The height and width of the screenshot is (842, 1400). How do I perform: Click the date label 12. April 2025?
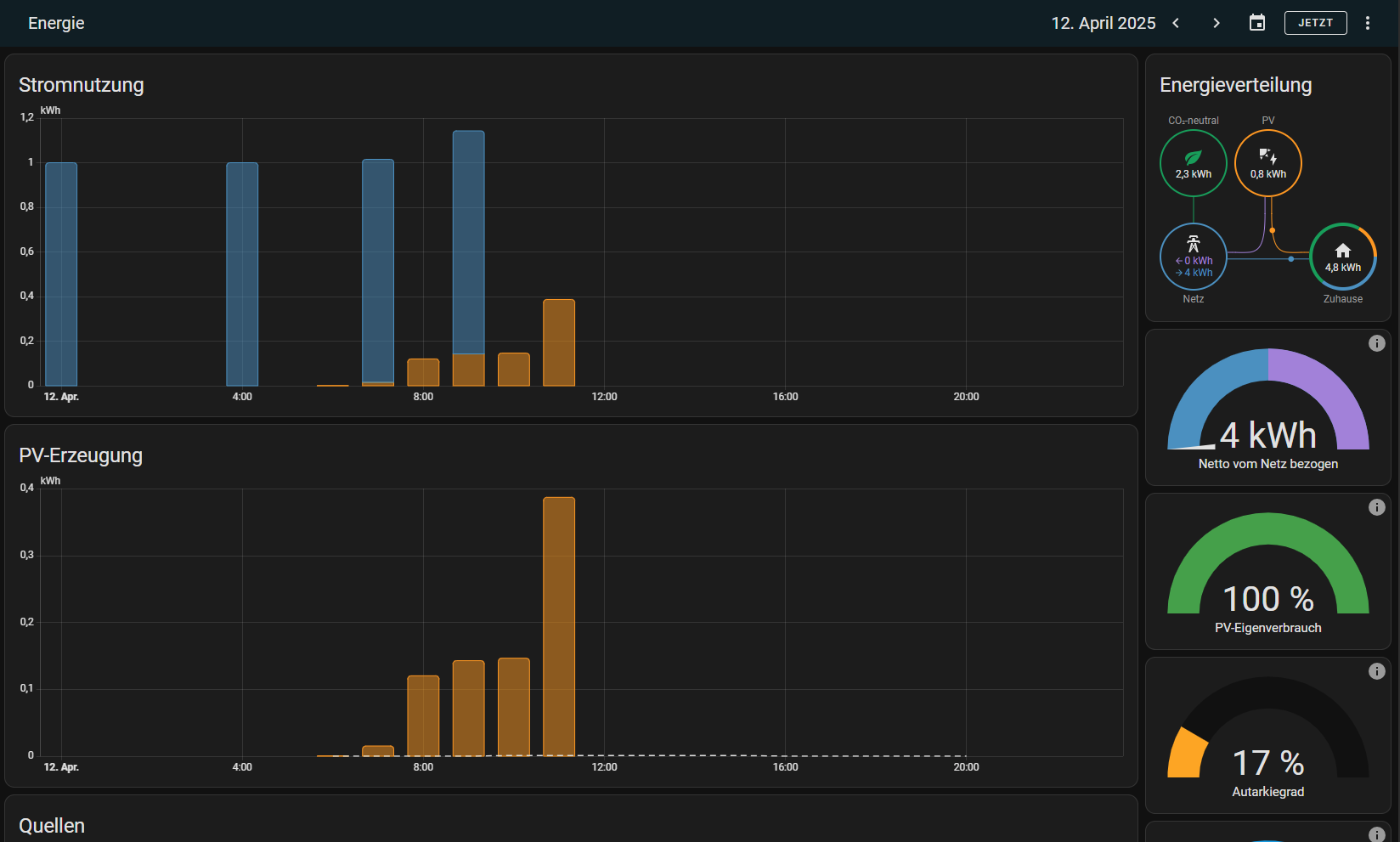click(1103, 23)
